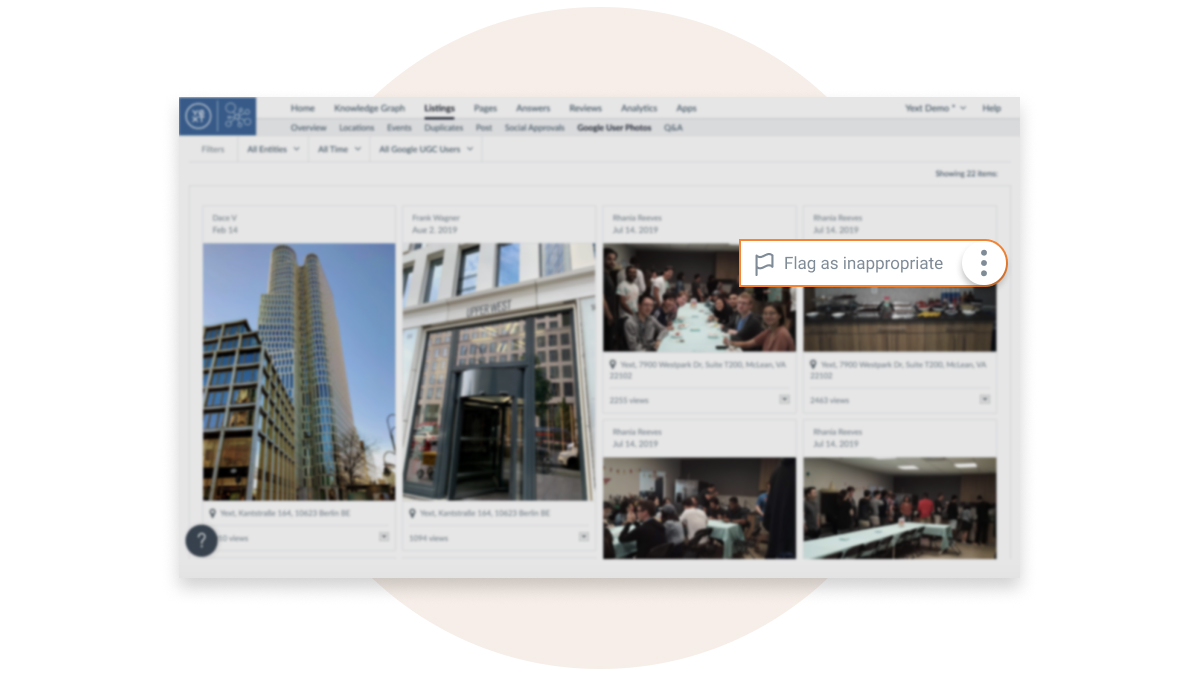Open the Duplicates sub-tab

(444, 128)
